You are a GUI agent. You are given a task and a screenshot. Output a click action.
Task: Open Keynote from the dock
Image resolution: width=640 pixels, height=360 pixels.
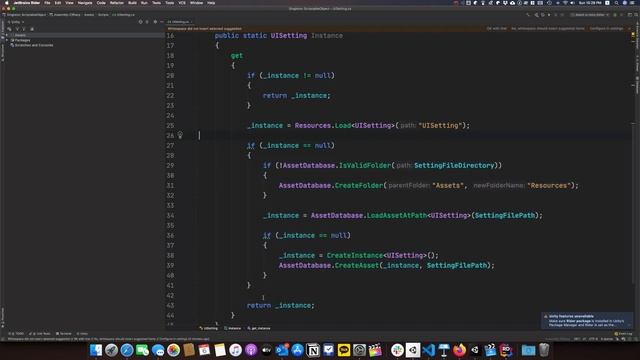coord(444,350)
